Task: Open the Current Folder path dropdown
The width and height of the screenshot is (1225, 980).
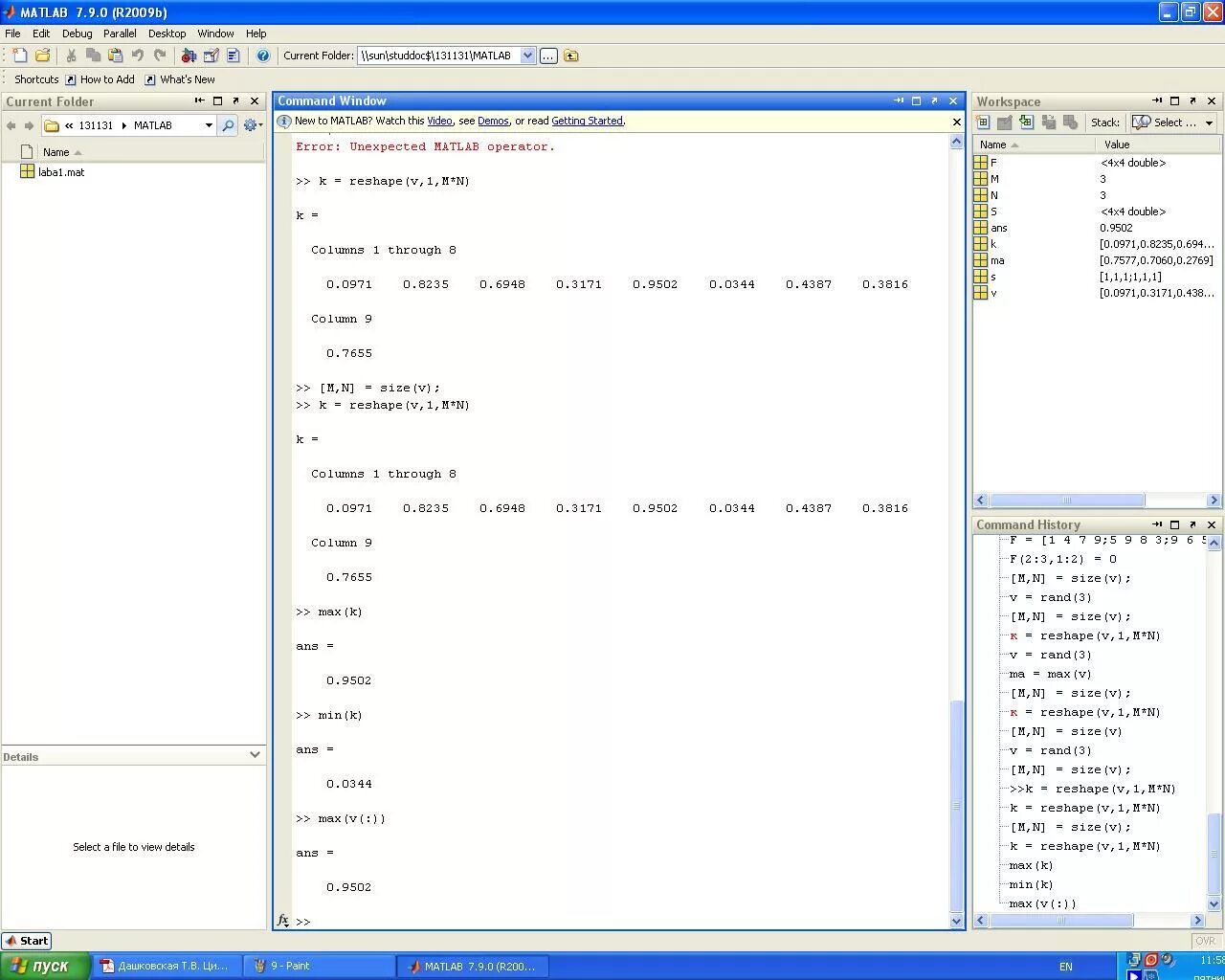Action: click(x=527, y=56)
